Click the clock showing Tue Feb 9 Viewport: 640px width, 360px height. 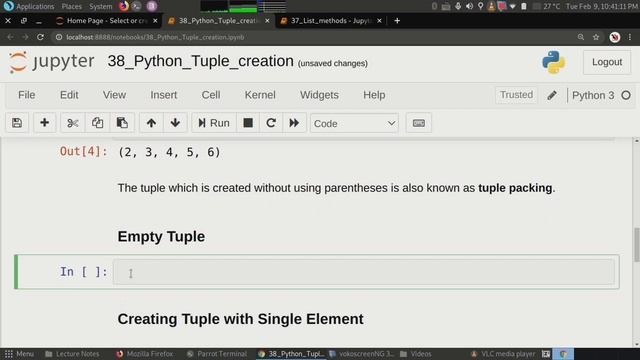coord(602,6)
